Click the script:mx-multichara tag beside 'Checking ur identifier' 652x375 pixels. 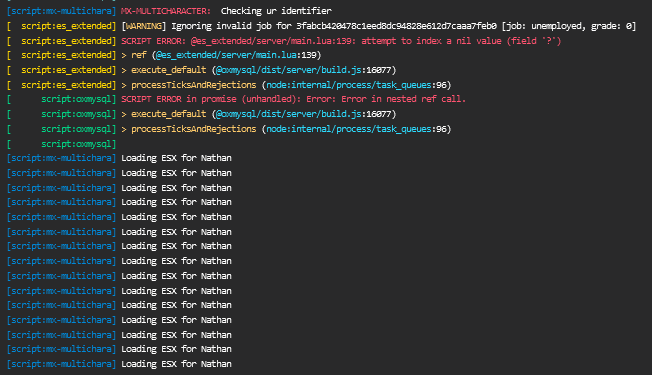62,11
